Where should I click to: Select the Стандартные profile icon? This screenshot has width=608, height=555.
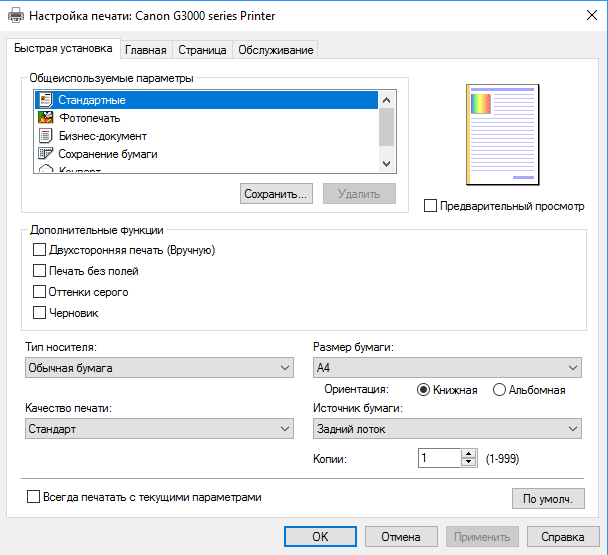[46, 100]
